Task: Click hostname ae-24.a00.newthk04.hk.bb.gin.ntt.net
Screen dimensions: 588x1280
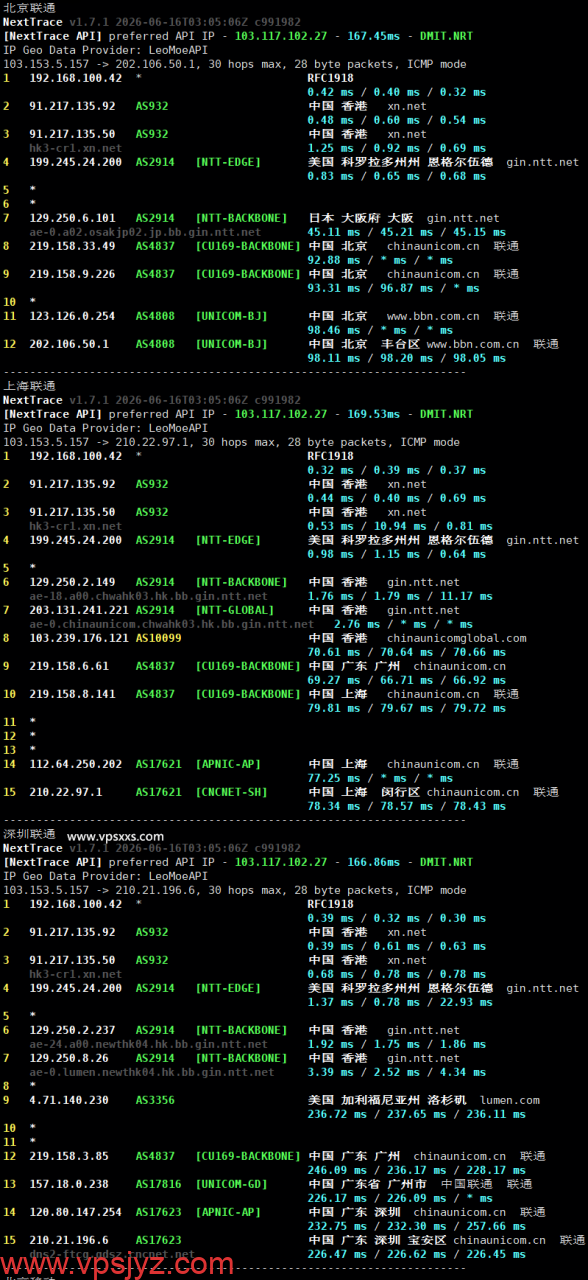Action: [x=148, y=1044]
